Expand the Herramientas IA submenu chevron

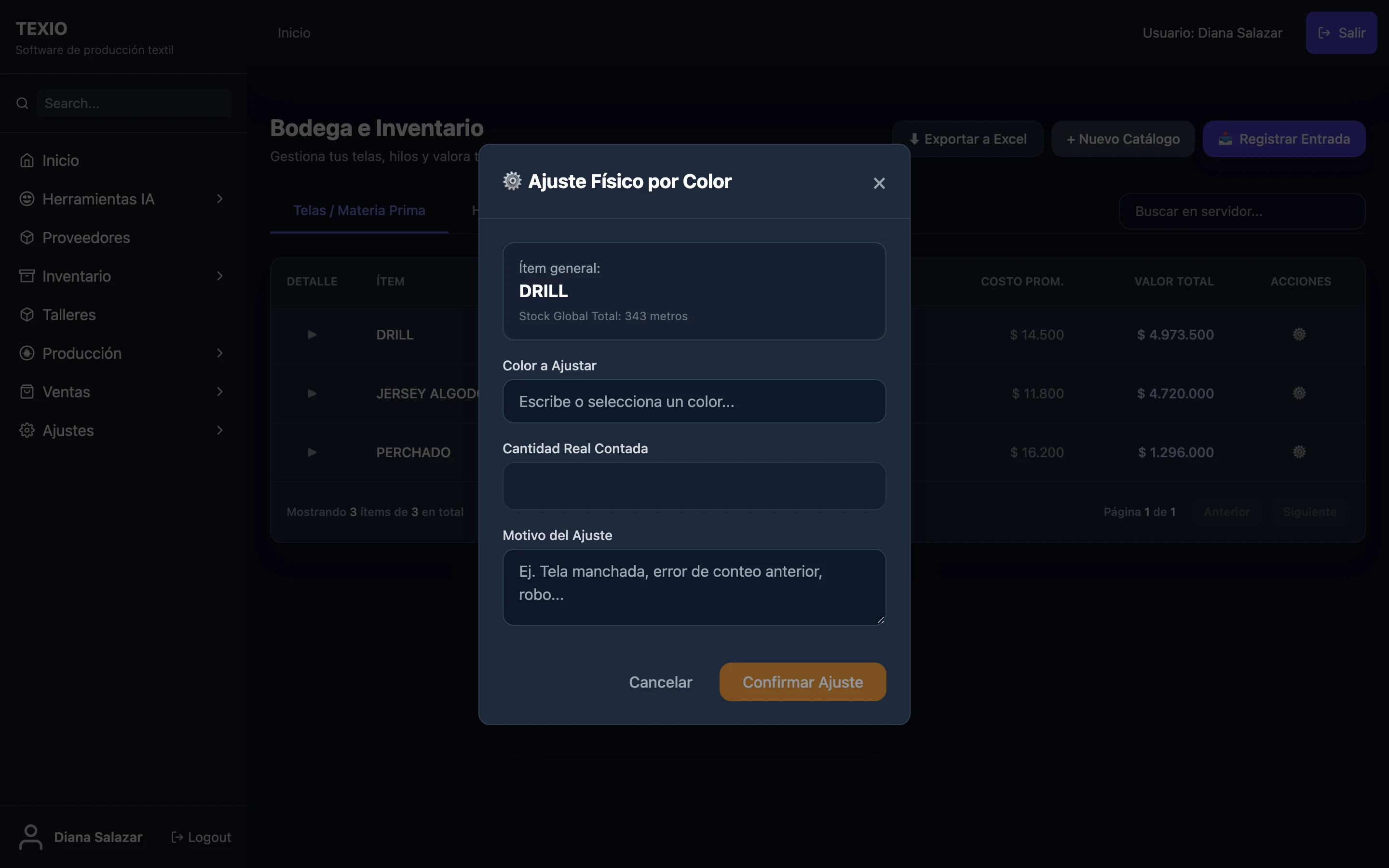[x=220, y=199]
